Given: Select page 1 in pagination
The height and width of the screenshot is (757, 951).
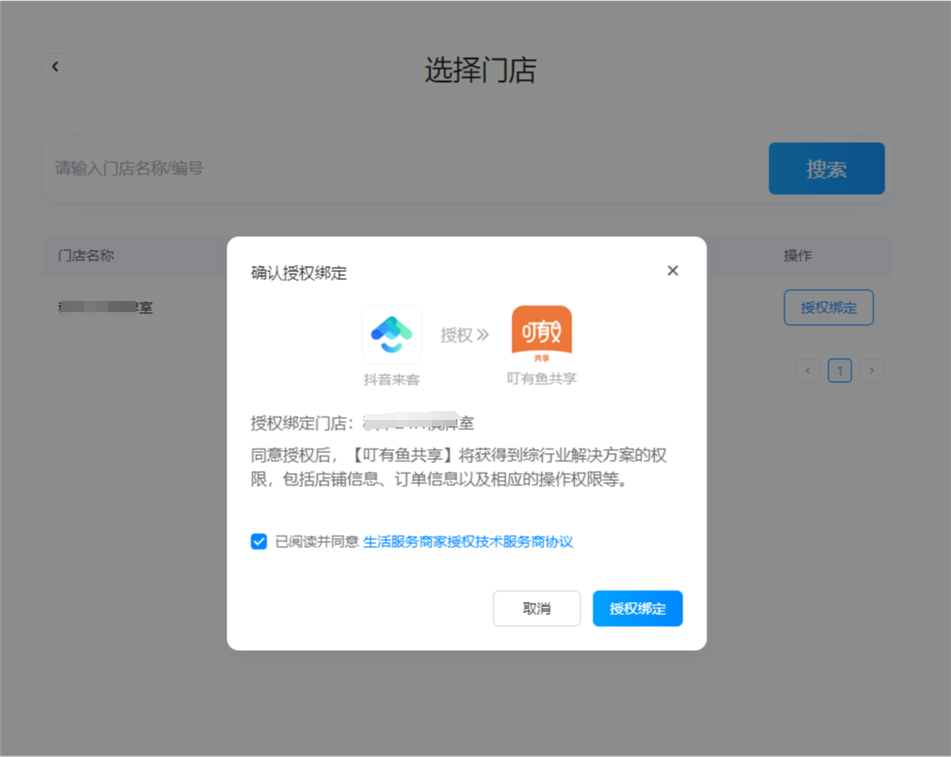Looking at the screenshot, I should 840,371.
